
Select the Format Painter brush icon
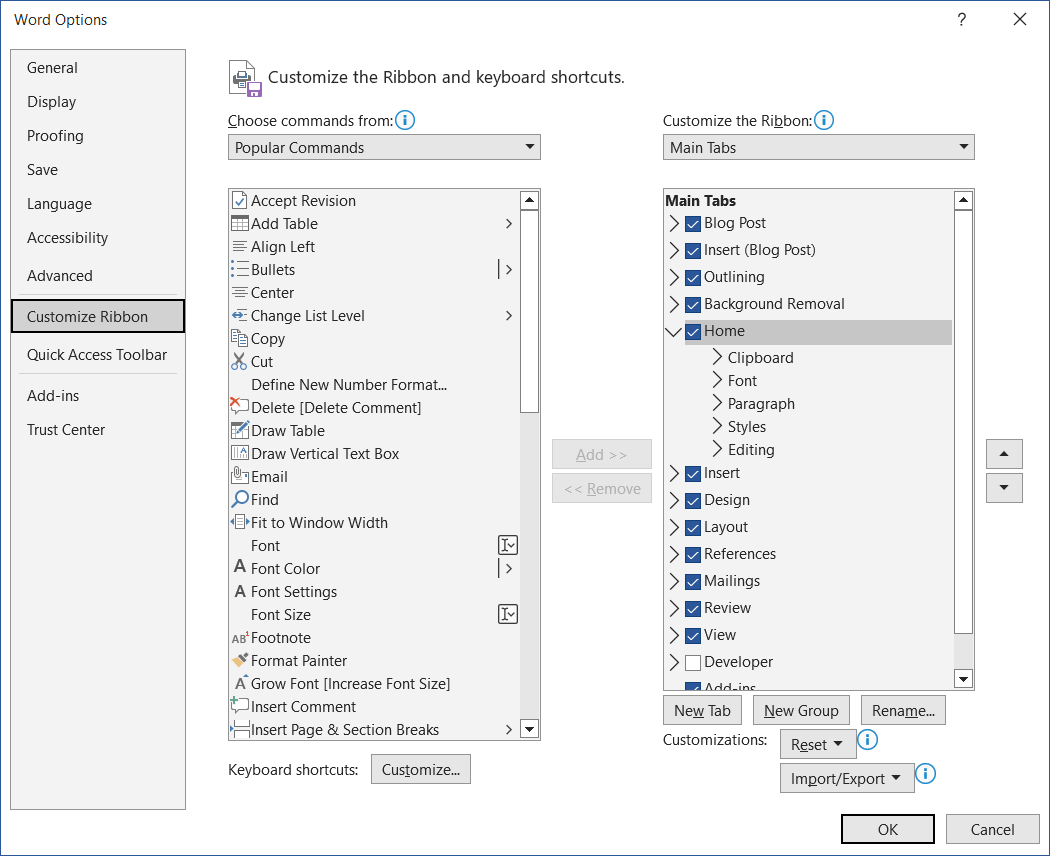(239, 660)
